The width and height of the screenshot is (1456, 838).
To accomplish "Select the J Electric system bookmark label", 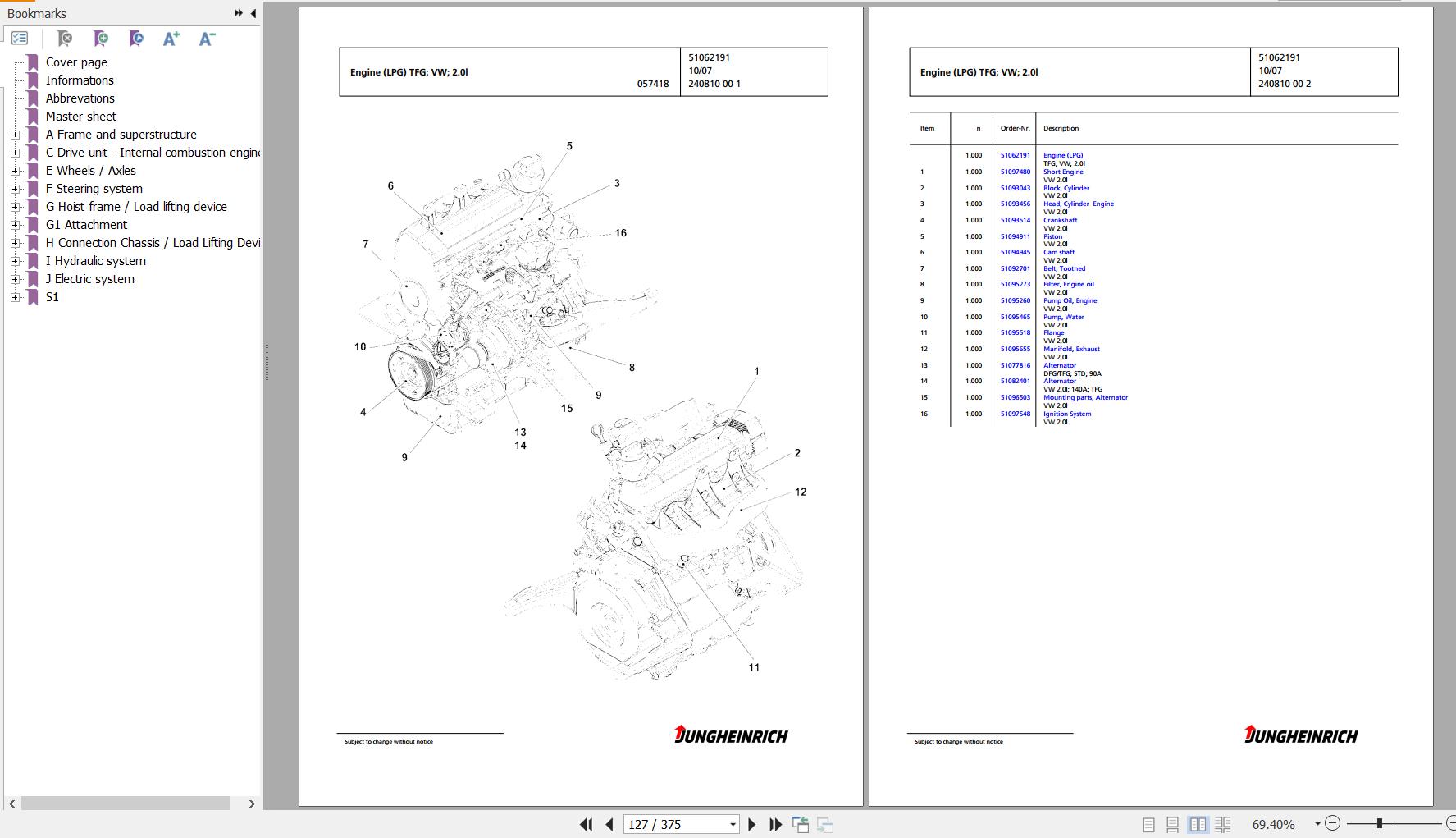I will 90,279.
